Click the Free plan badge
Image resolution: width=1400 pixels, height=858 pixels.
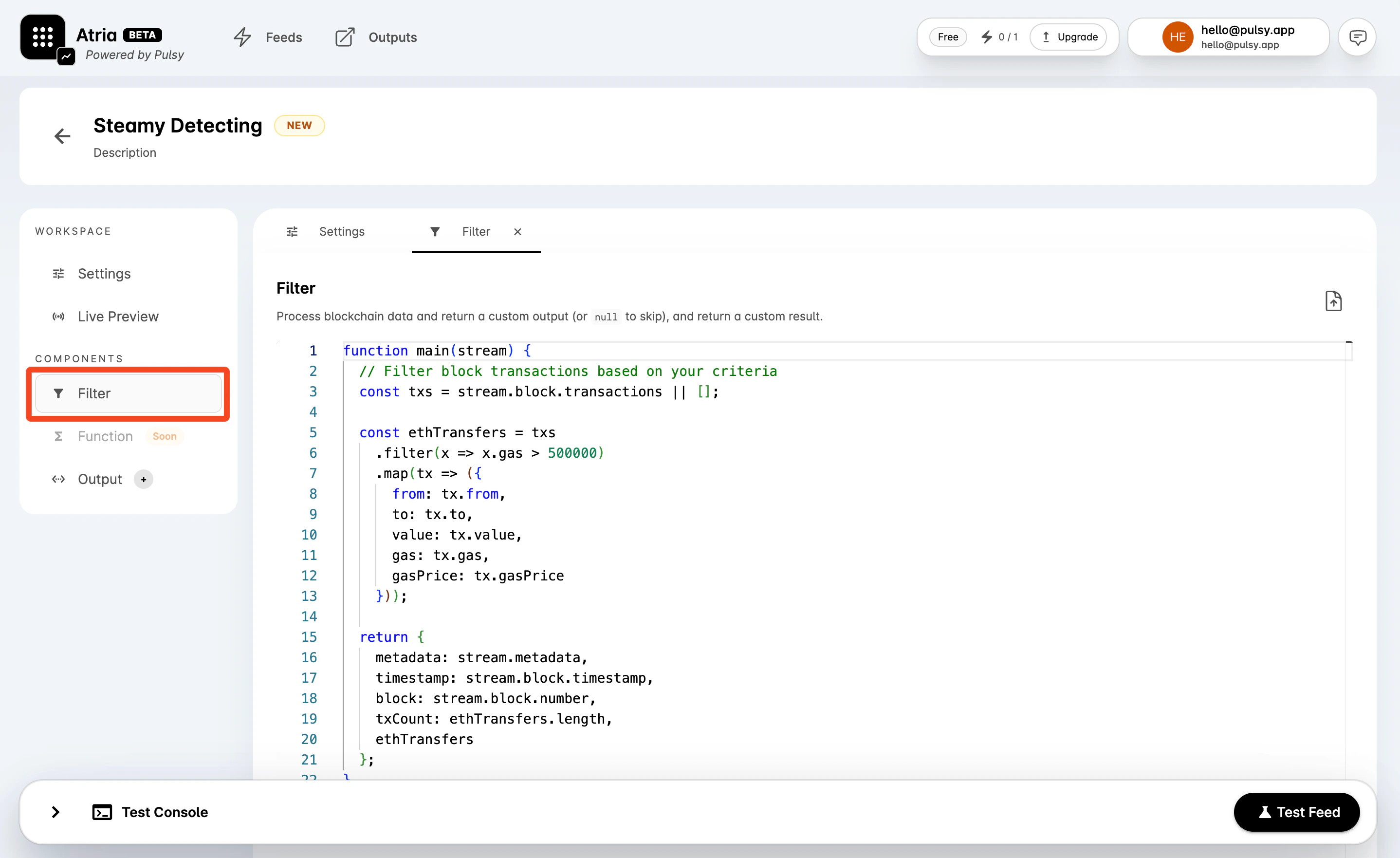click(948, 37)
